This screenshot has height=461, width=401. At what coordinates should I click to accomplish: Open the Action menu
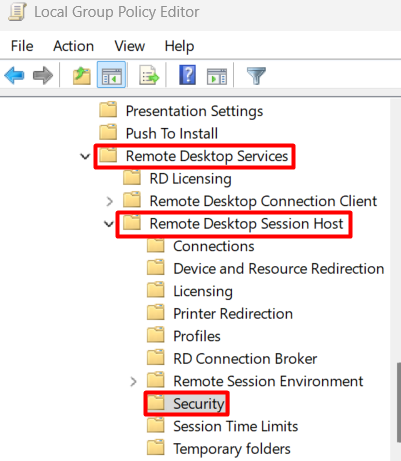74,46
